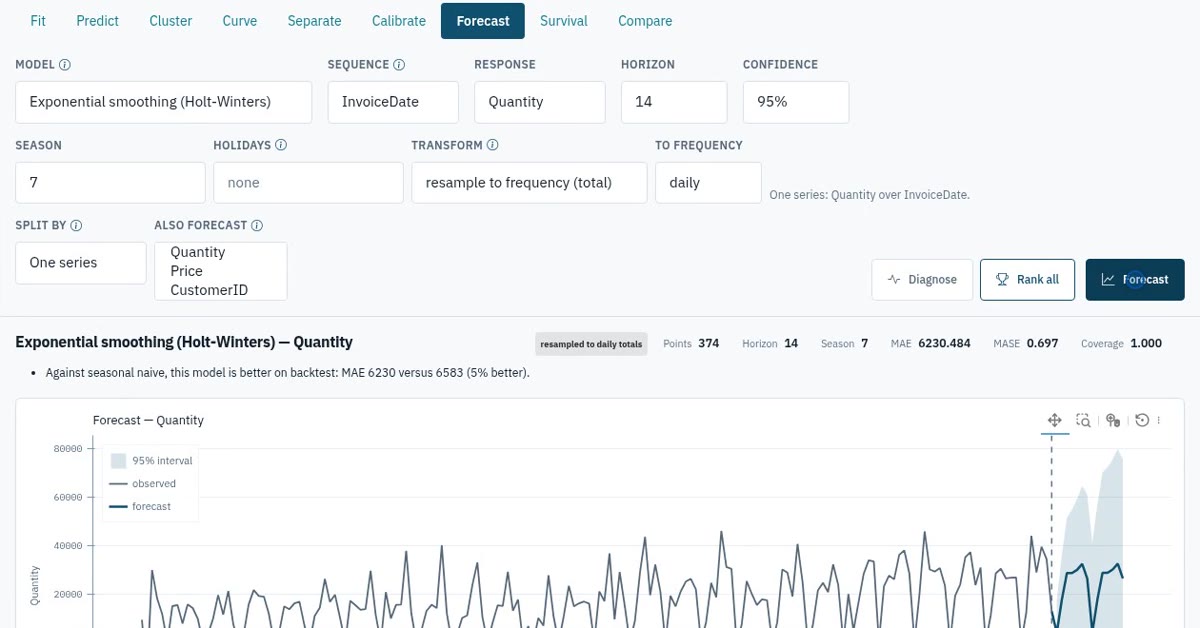Click the Holidays field showing none

[308, 183]
